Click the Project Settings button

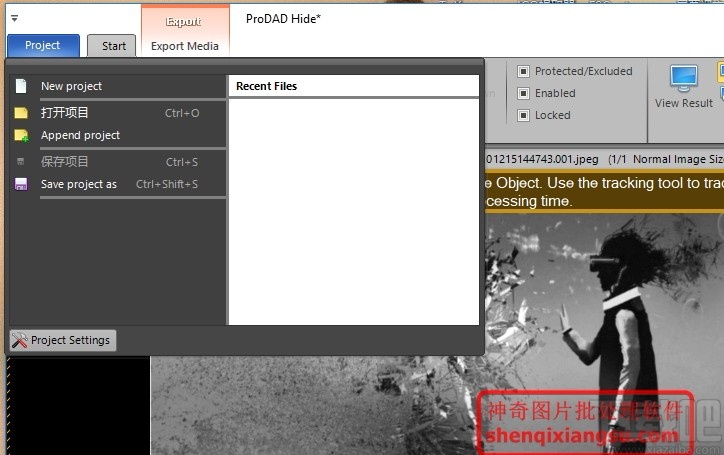tap(63, 340)
